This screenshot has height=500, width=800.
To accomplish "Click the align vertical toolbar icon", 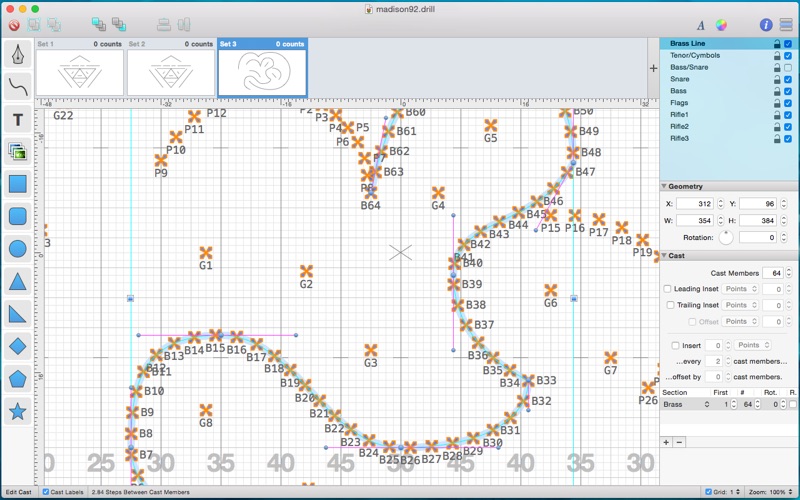I will (164, 24).
